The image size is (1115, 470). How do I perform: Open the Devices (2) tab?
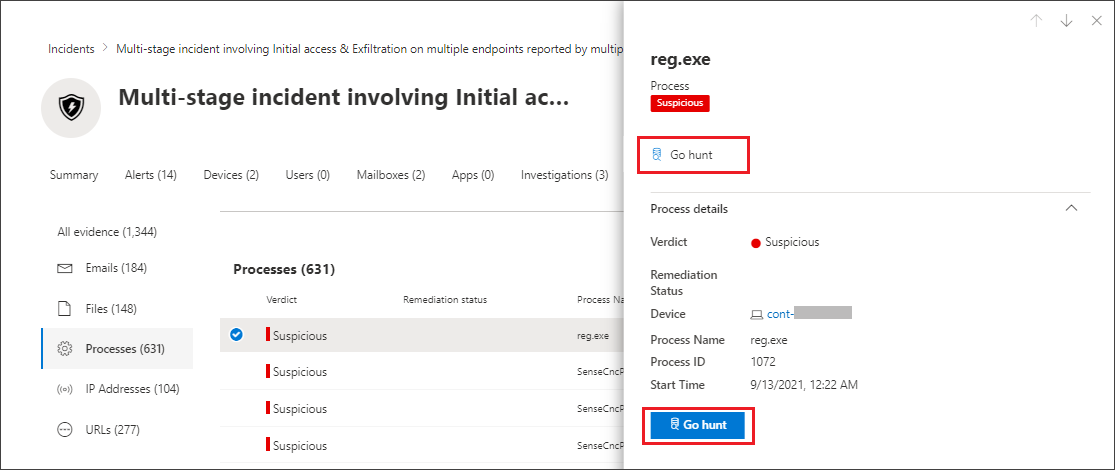pos(231,175)
